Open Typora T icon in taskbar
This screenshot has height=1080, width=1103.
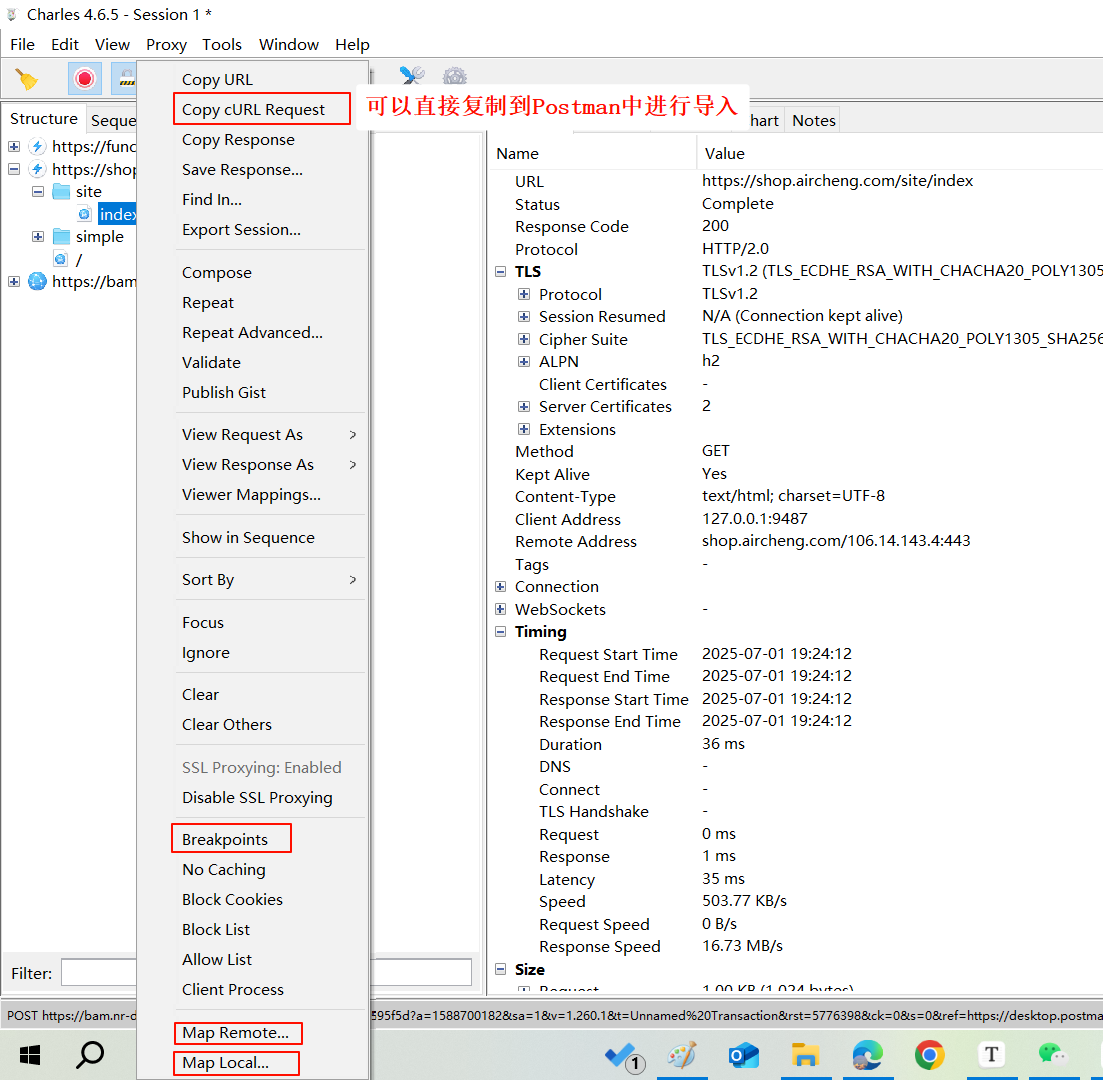pyautogui.click(x=991, y=1054)
